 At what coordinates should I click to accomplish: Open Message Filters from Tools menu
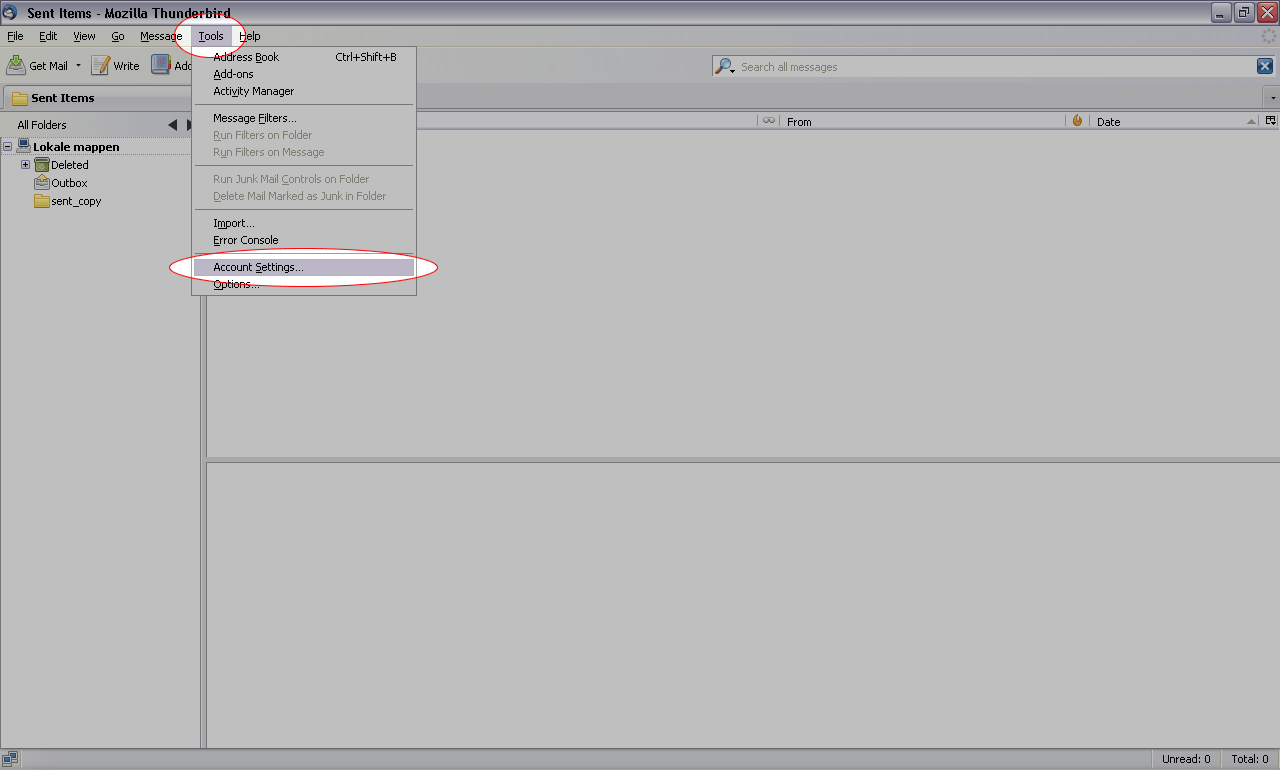click(254, 118)
